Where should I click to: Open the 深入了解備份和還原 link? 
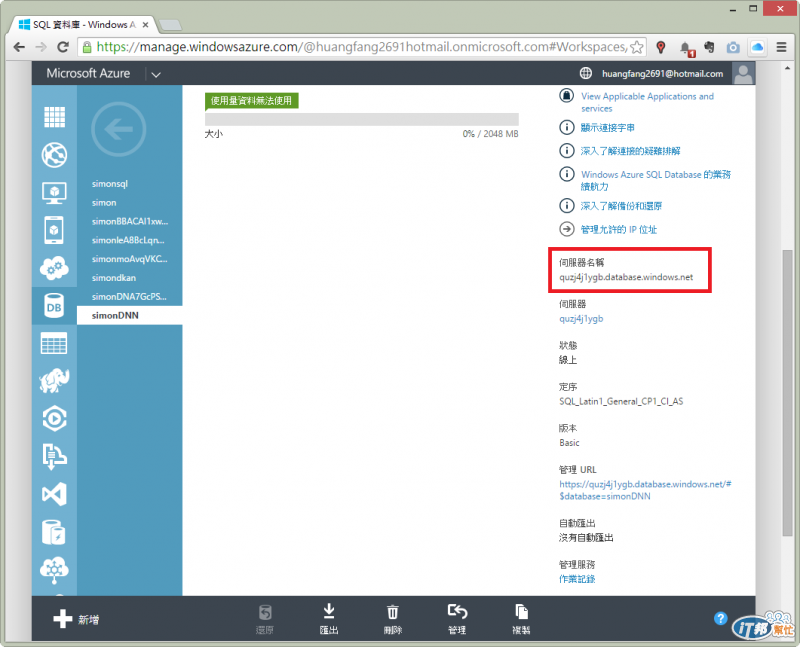coord(621,206)
